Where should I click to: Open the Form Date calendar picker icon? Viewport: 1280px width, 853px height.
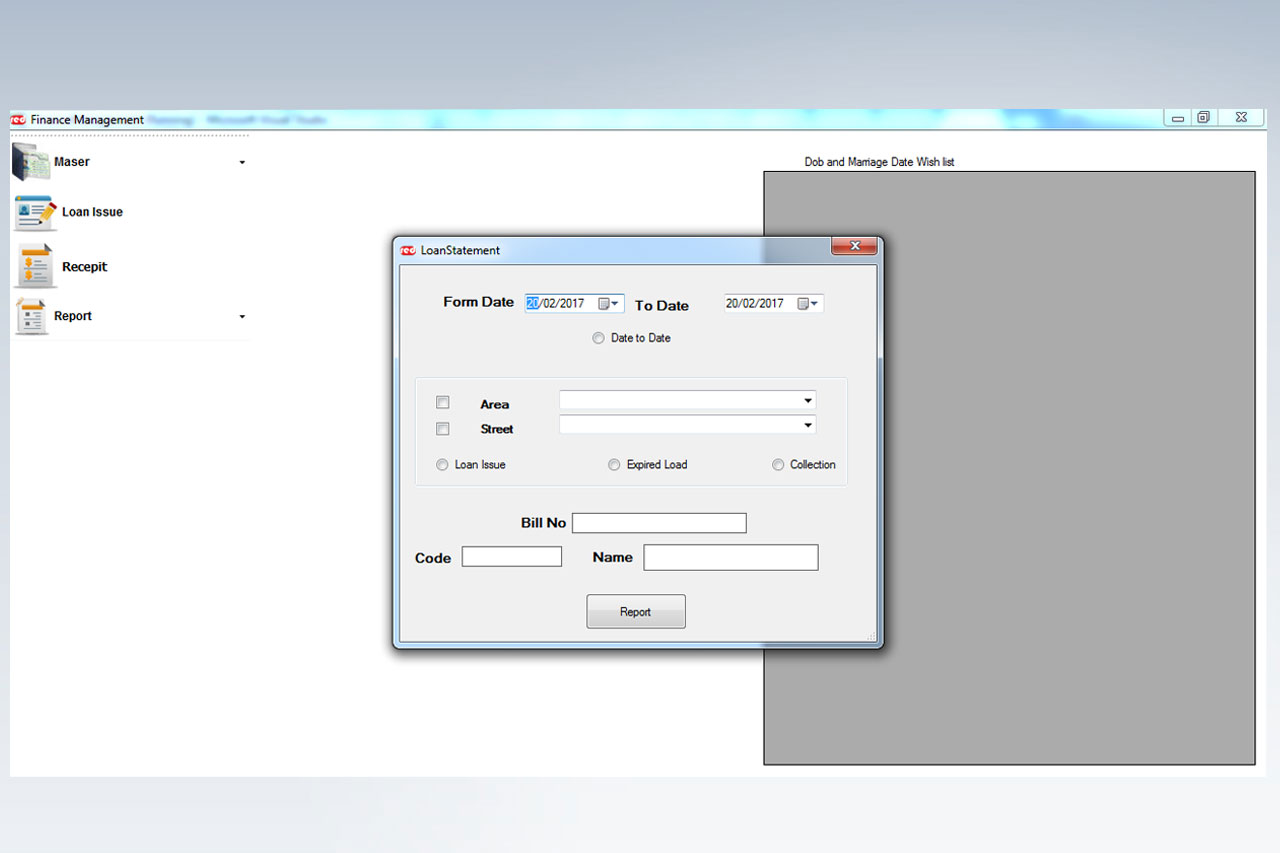tap(604, 304)
